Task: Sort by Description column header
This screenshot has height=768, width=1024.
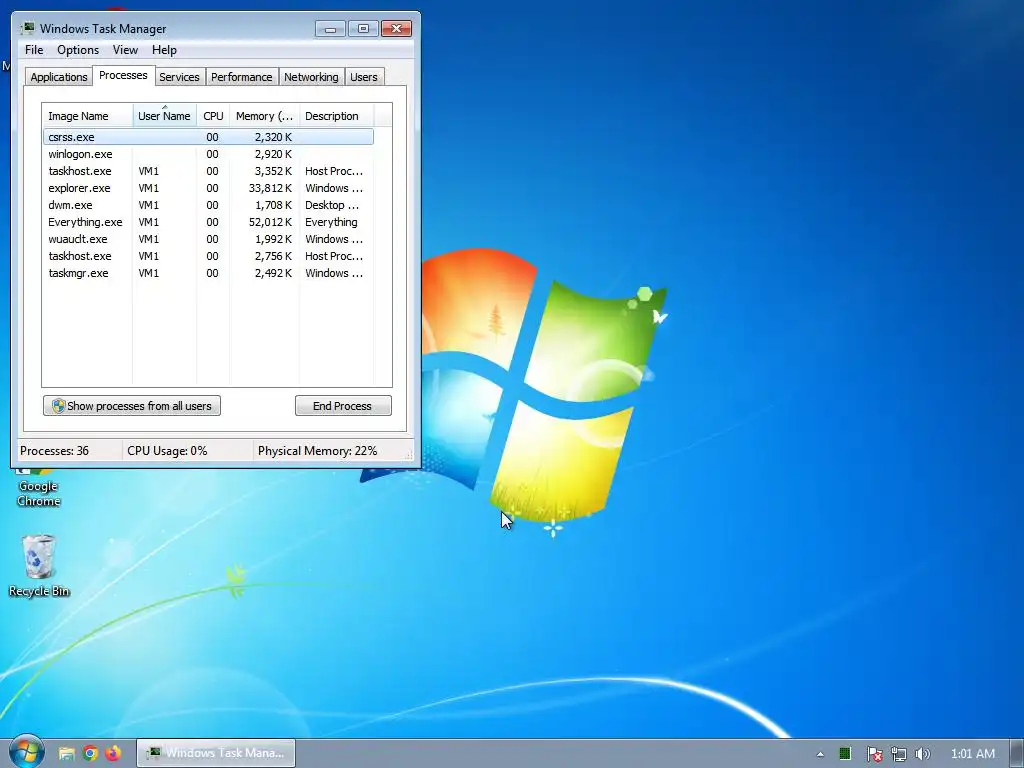Action: [x=336, y=116]
